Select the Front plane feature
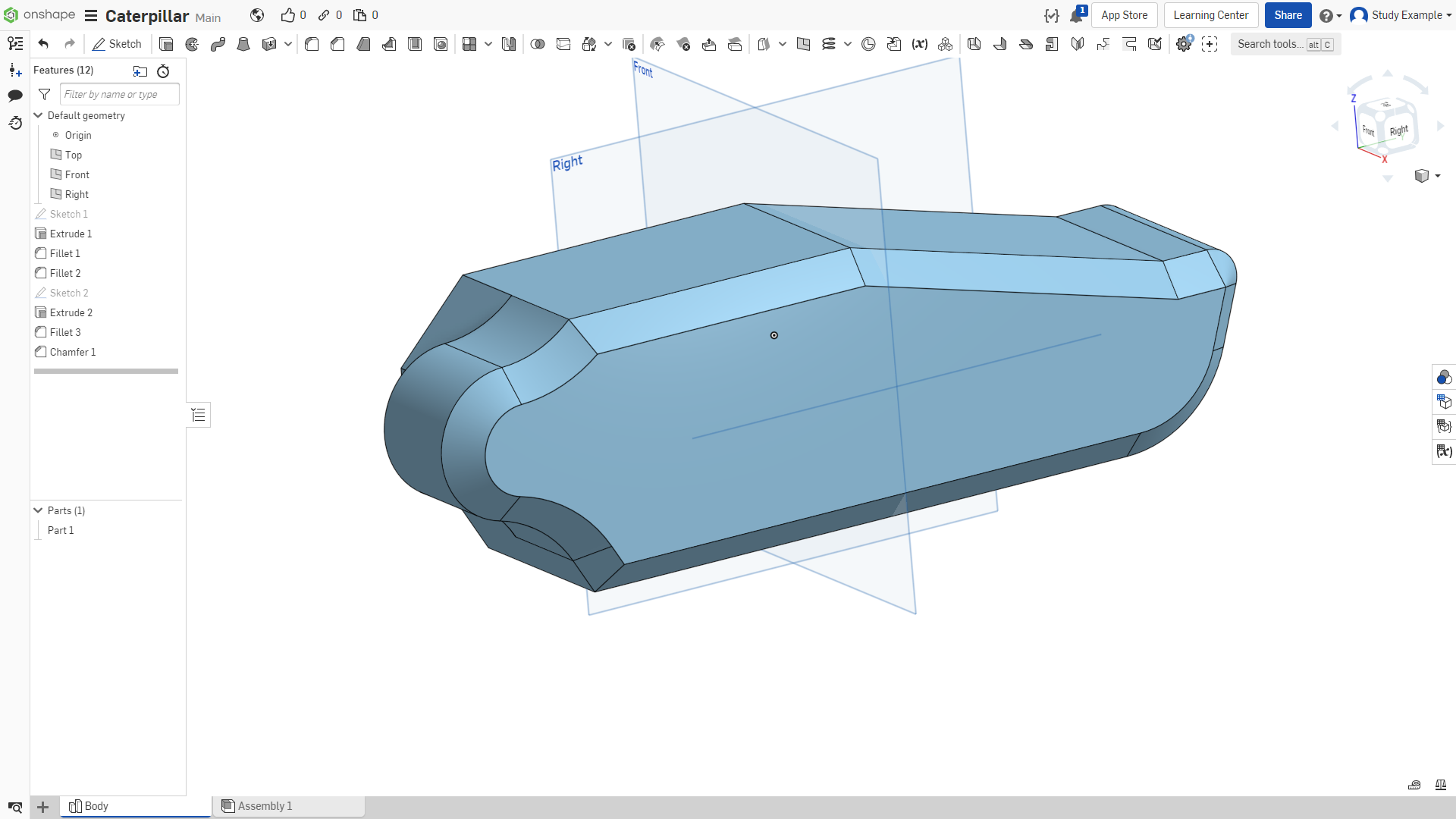Image resolution: width=1456 pixels, height=819 pixels. tap(77, 174)
